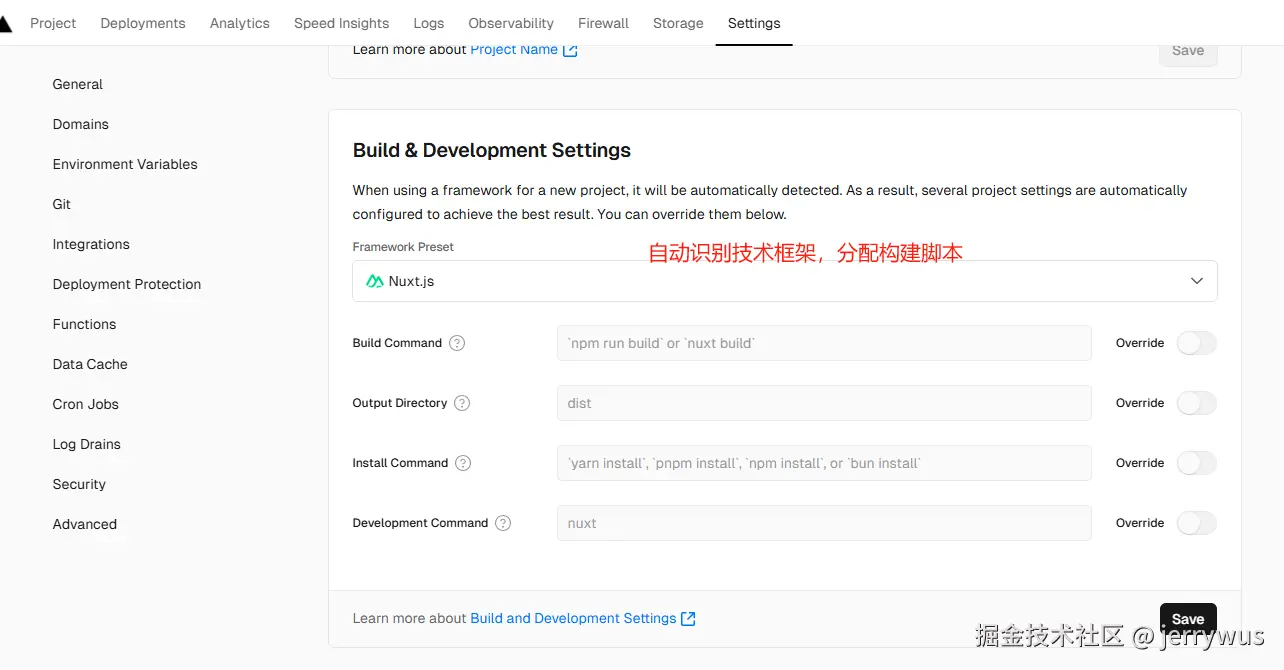Switch to the Logs tab
Screen dimensions: 1284x670
[429, 23]
